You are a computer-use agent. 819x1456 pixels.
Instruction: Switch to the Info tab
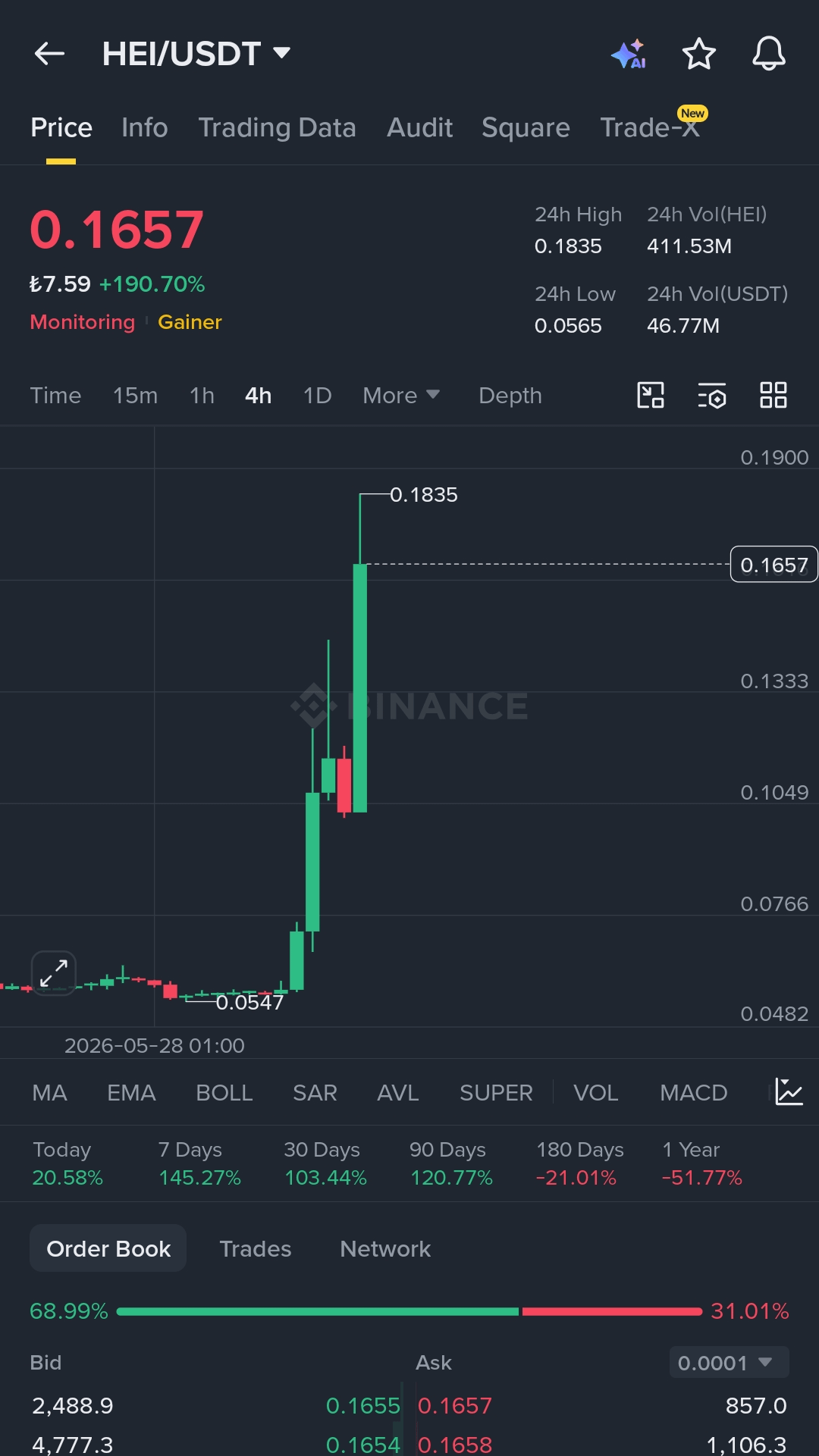(x=145, y=127)
